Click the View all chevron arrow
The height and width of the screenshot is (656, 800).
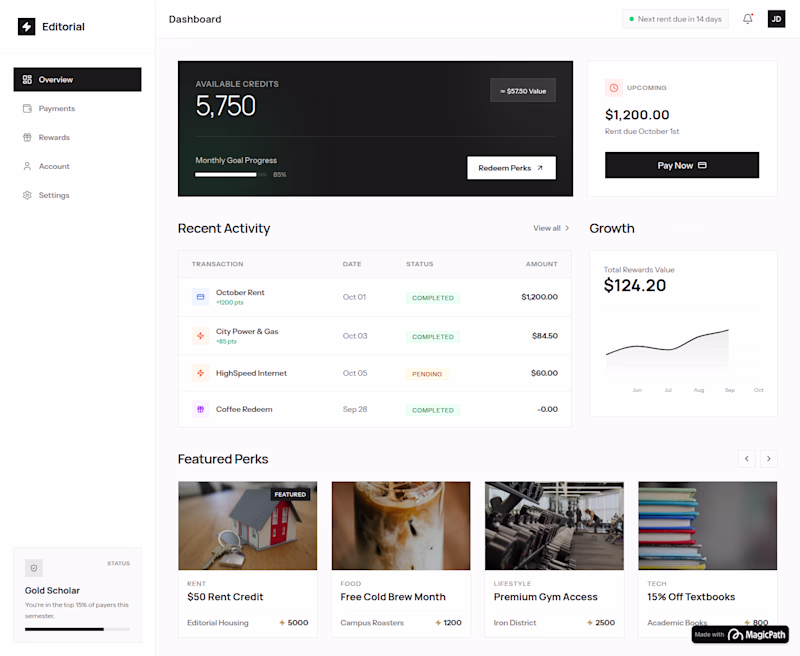(x=567, y=228)
